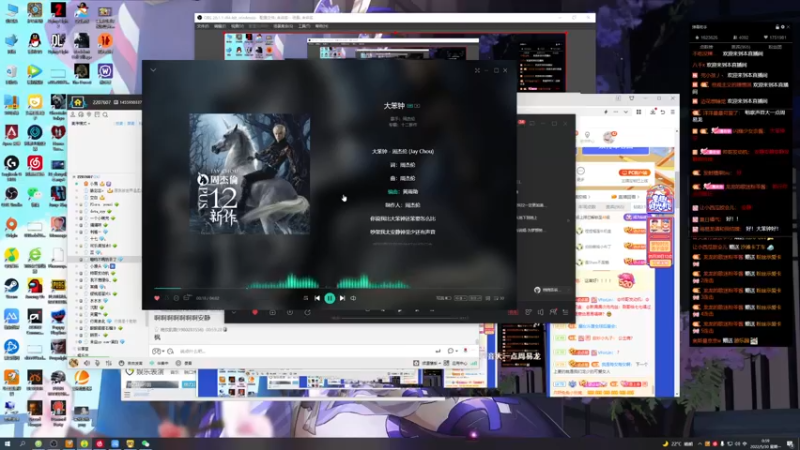Launch OBS Studio from the desktop
Viewport: 800px width, 450px height.
pyautogui.click(x=11, y=196)
